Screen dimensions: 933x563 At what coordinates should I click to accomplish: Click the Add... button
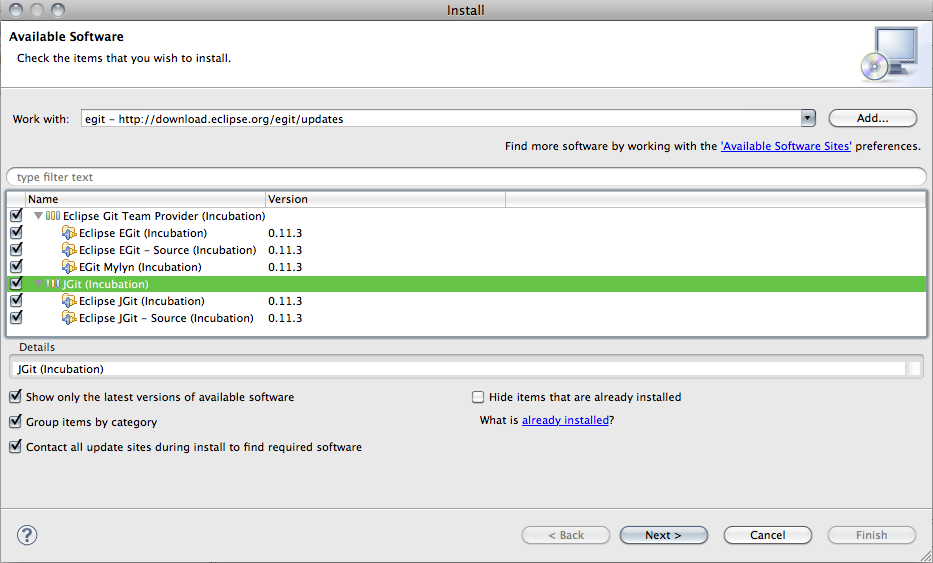coord(872,118)
